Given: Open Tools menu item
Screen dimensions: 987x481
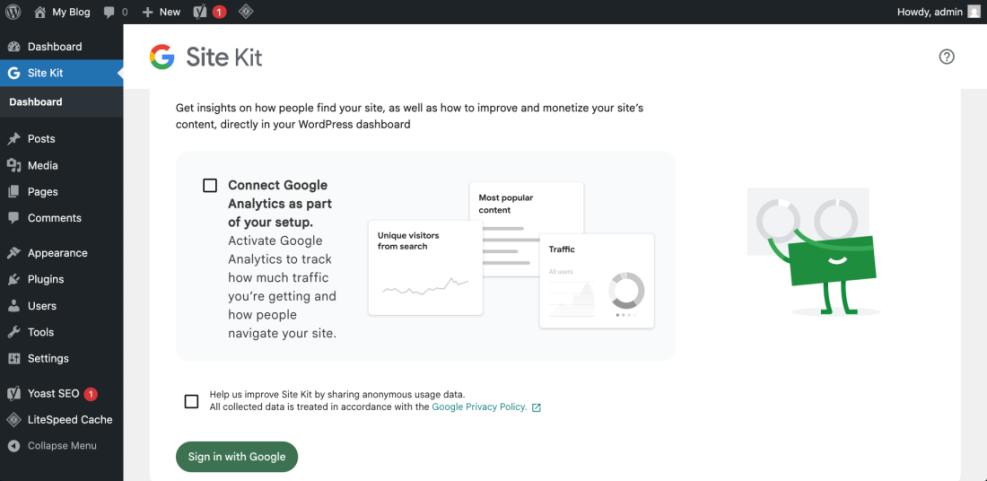Looking at the screenshot, I should (62, 332).
